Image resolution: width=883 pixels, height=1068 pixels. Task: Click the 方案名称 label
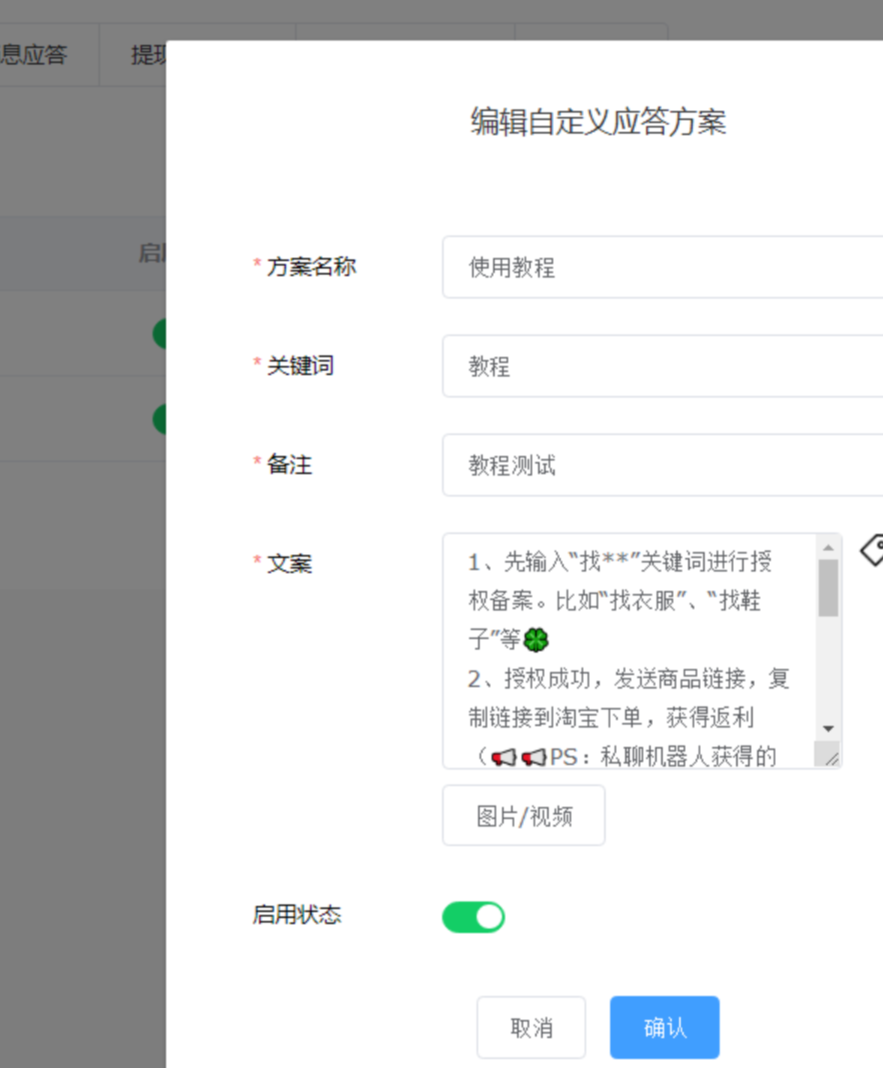pos(311,266)
